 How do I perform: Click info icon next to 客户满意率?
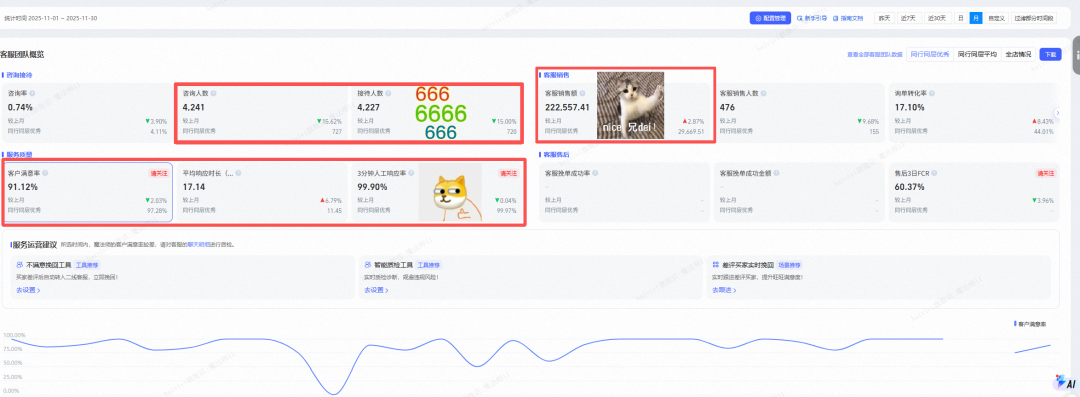[x=45, y=174]
